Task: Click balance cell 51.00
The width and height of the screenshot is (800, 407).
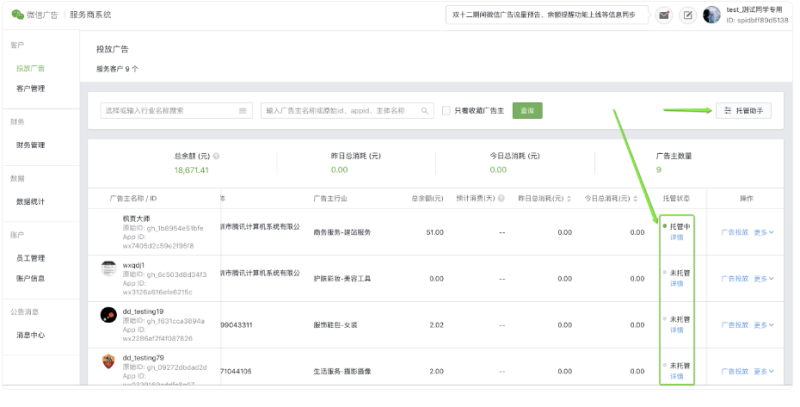Action: [435, 233]
